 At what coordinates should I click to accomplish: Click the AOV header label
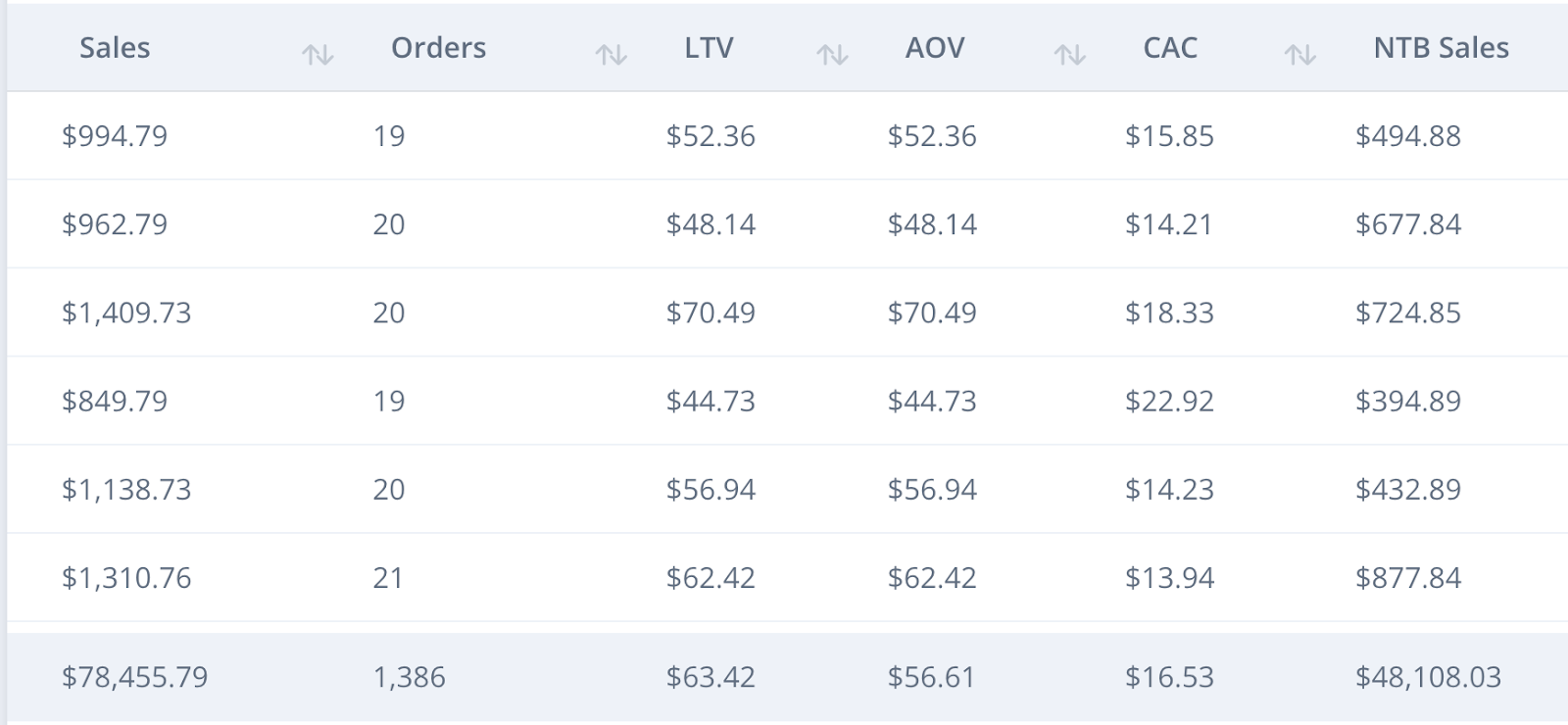click(x=935, y=48)
